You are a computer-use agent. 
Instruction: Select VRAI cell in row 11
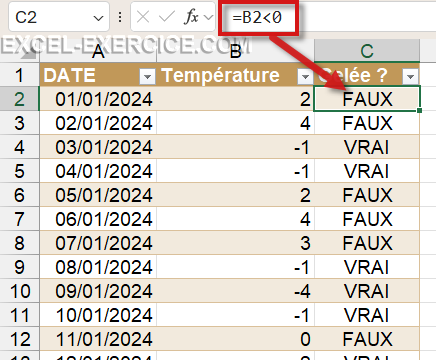[367, 315]
